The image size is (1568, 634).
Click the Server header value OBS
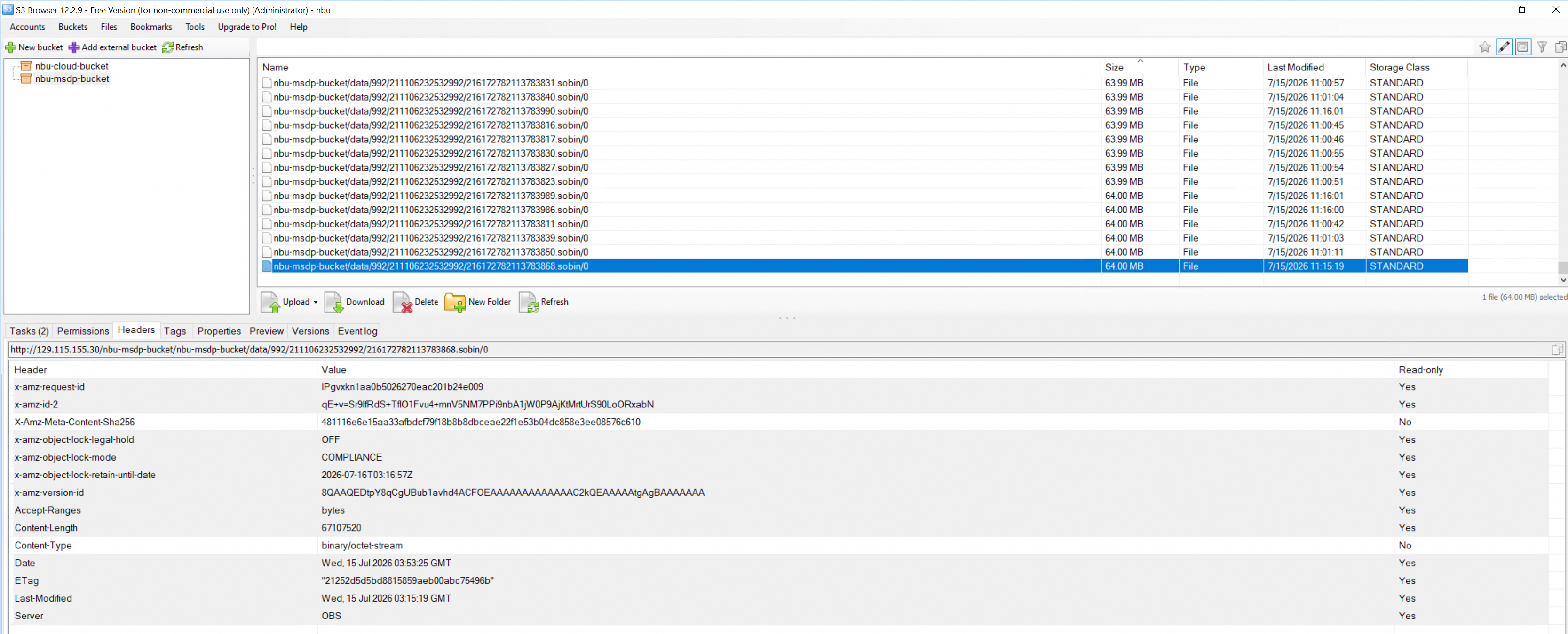(x=331, y=616)
